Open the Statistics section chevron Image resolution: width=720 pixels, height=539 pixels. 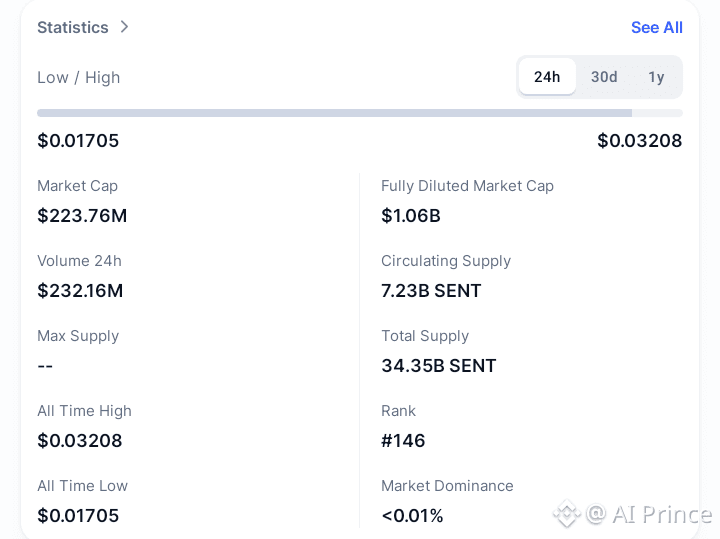(x=124, y=27)
